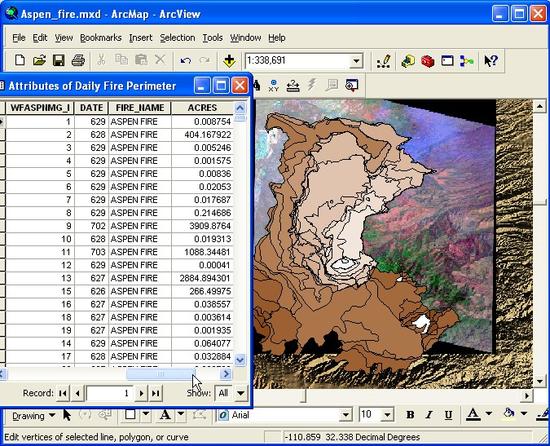550x446 pixels.
Task: Open the Editor toolbar pencil icon
Action: coord(383,61)
